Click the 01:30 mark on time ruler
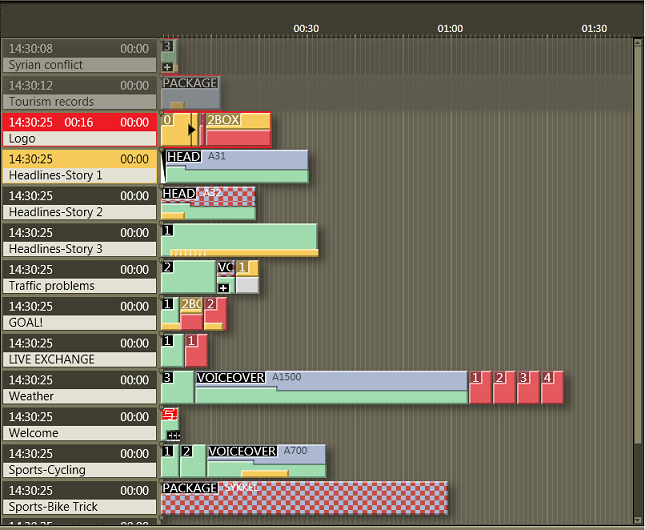 pos(594,28)
